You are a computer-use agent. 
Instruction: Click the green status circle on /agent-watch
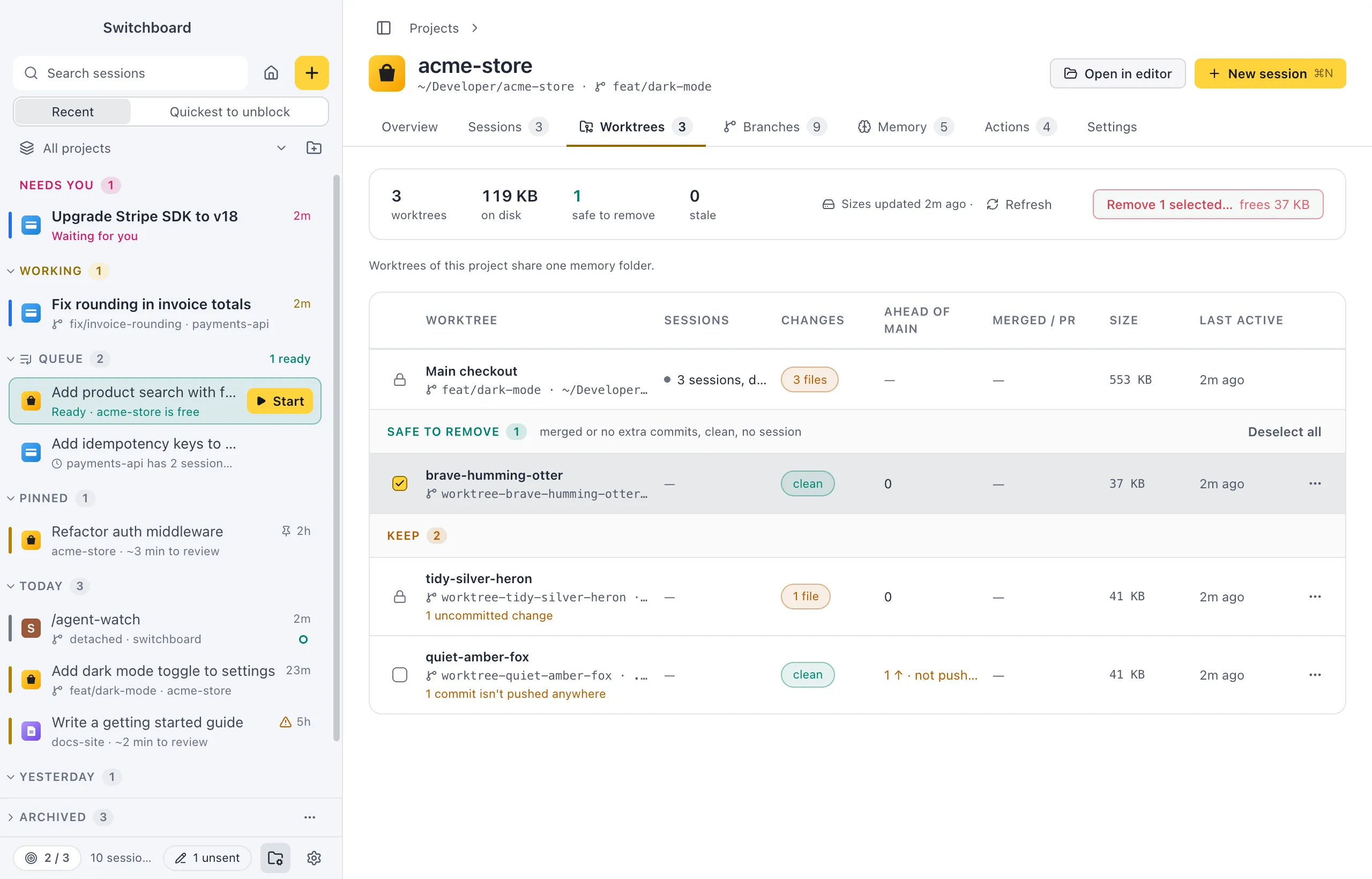tap(304, 639)
